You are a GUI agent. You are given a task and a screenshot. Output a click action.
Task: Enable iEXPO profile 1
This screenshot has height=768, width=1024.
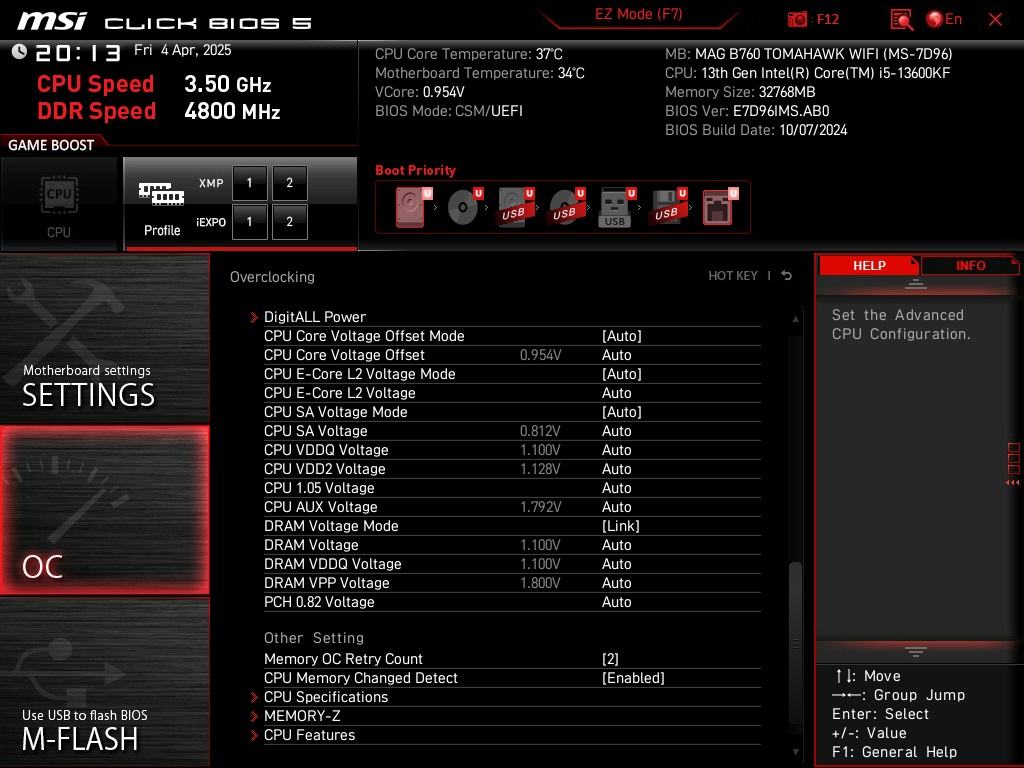(x=249, y=222)
